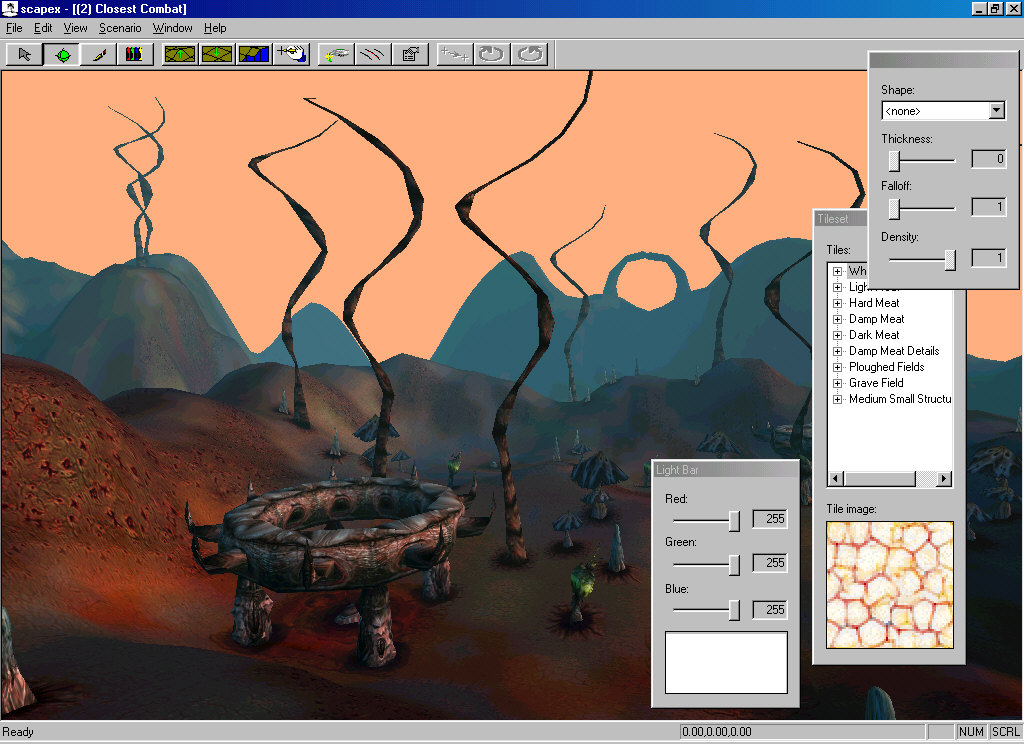Select the red claw marks tool
This screenshot has height=744, width=1024.
point(372,54)
